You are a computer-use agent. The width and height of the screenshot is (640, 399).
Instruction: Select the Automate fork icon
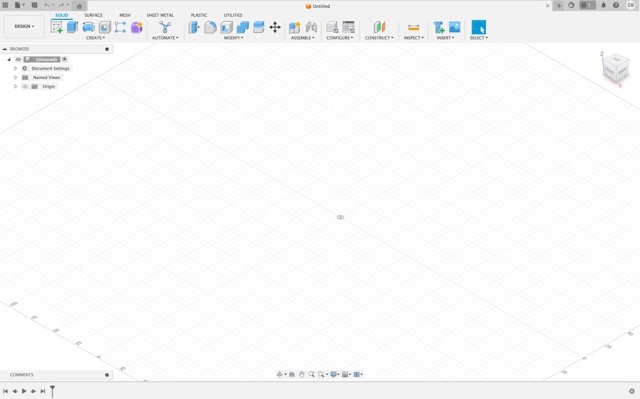click(165, 27)
